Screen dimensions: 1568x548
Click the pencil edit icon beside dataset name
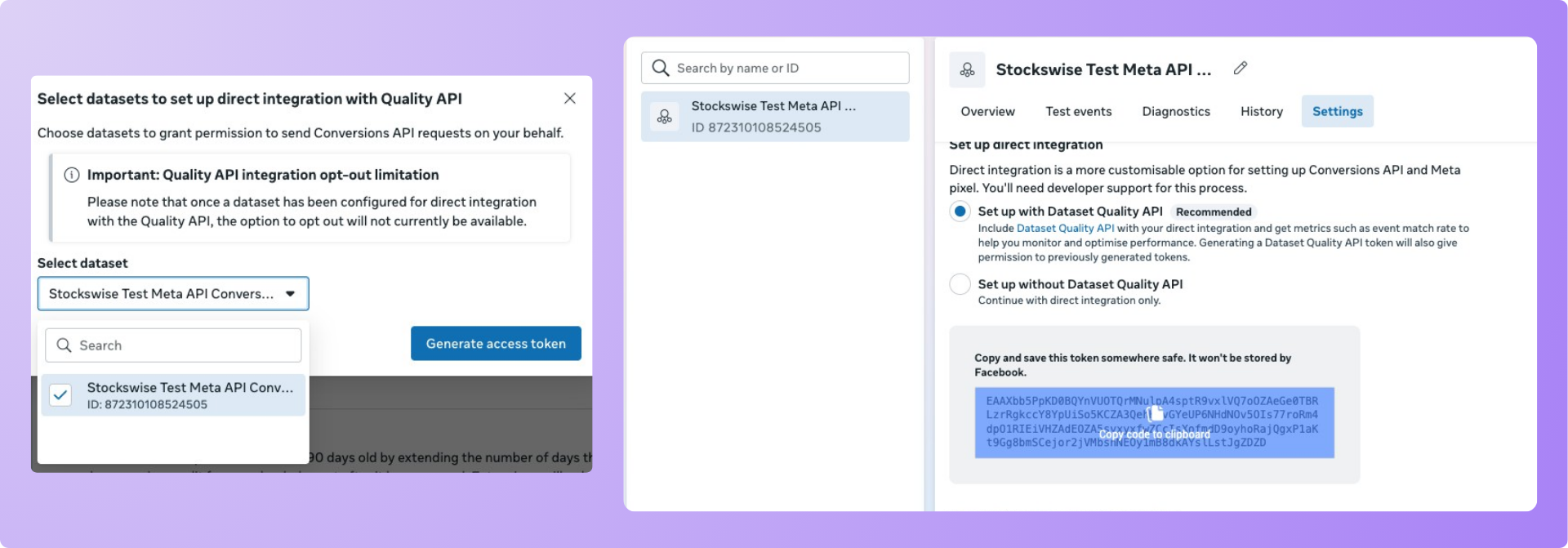click(1240, 69)
